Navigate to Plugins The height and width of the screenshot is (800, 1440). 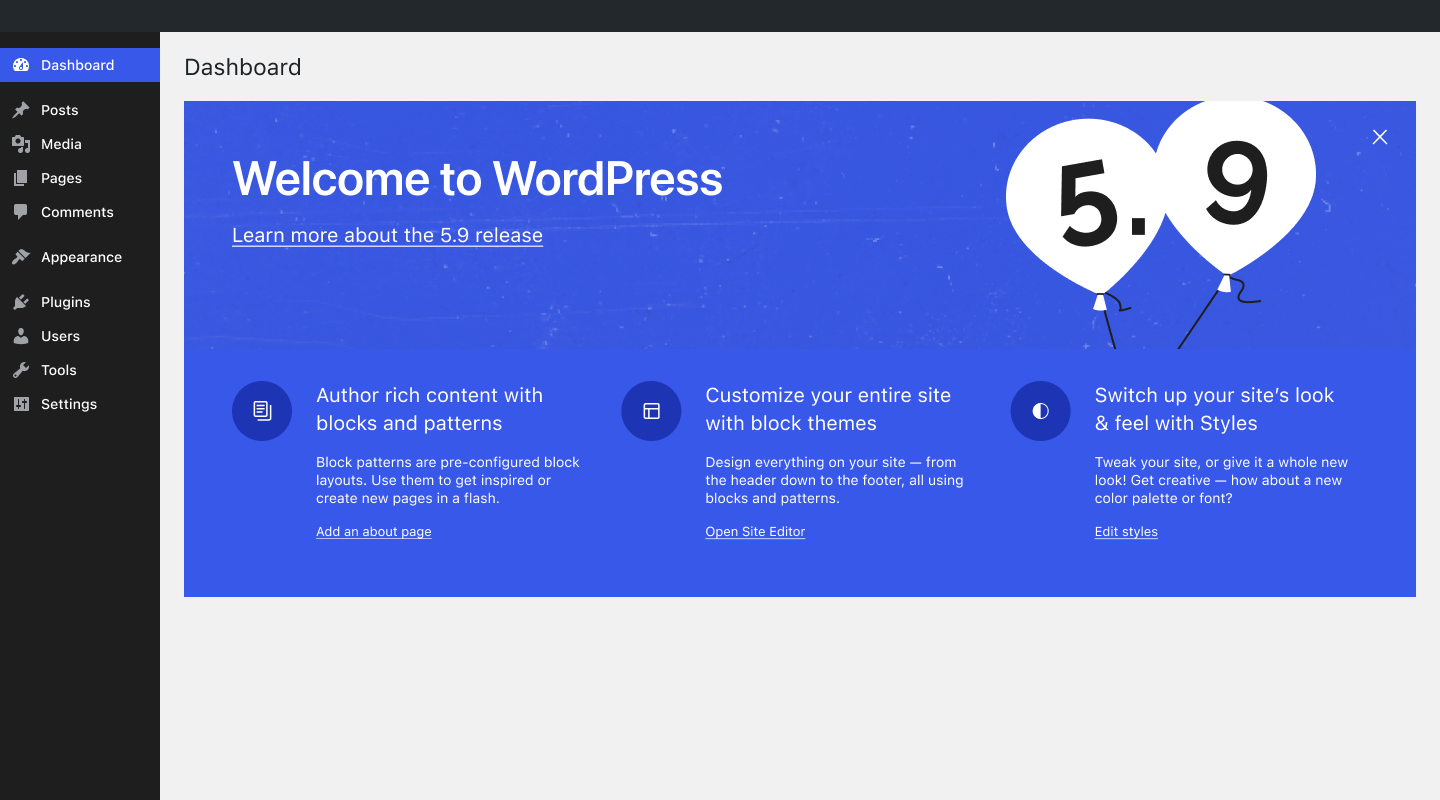pos(80,302)
